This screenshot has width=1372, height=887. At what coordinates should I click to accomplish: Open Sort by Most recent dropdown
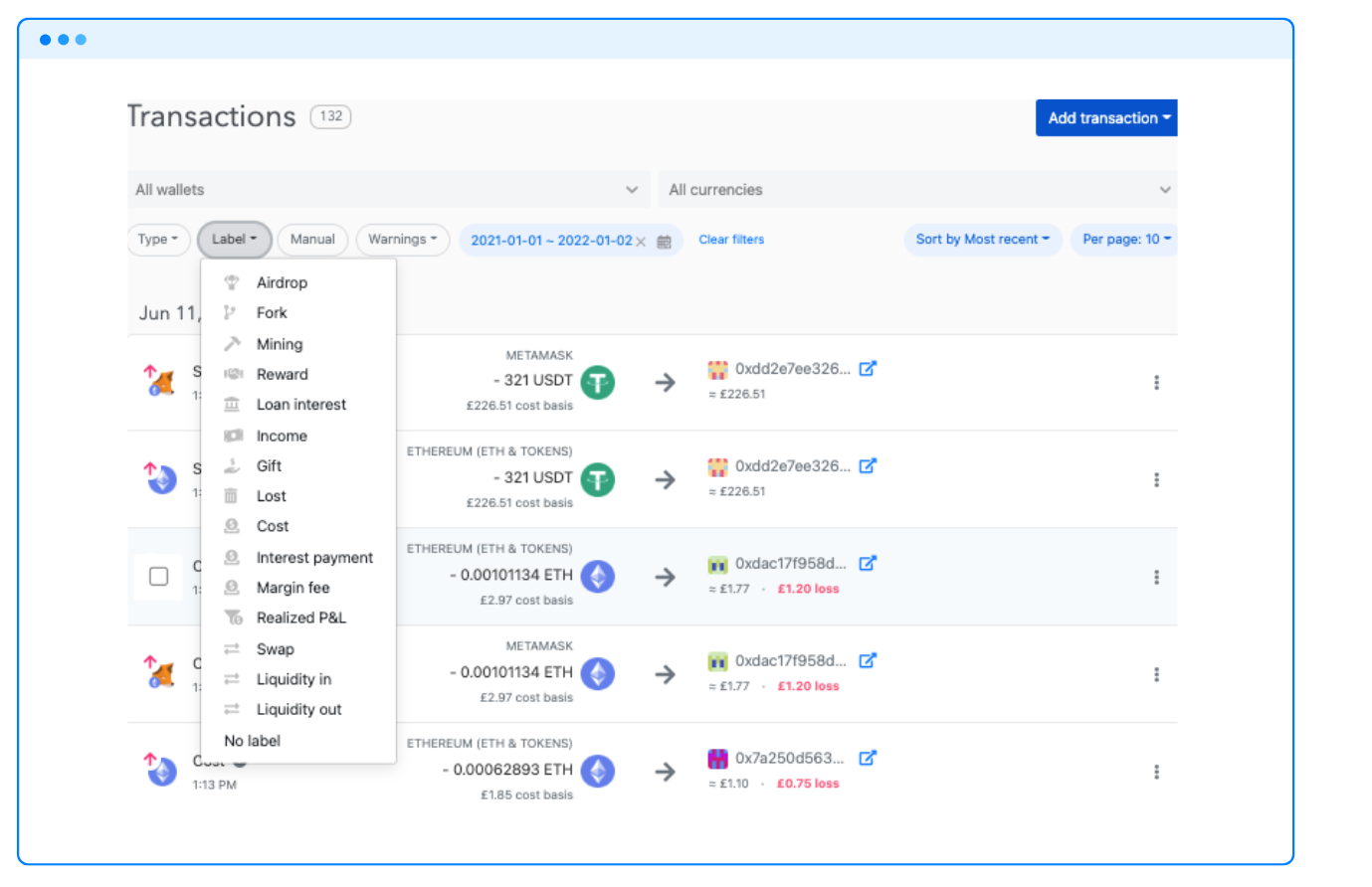(982, 240)
